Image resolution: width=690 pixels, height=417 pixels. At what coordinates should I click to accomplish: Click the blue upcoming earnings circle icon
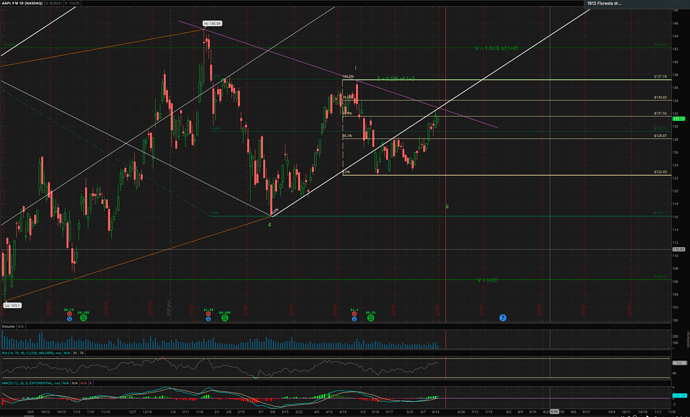click(503, 318)
